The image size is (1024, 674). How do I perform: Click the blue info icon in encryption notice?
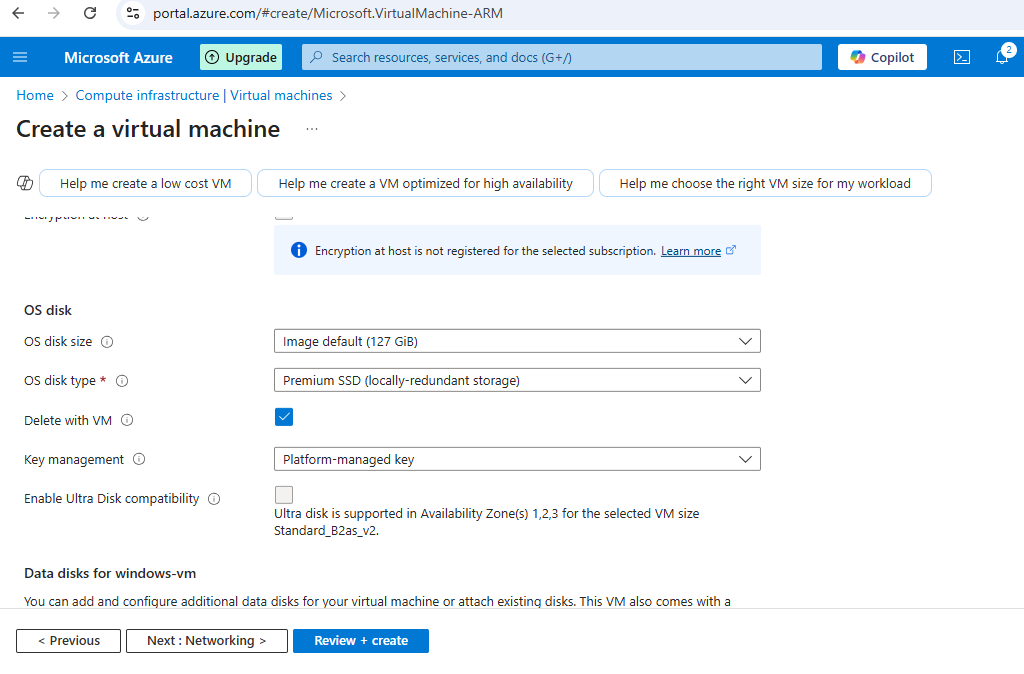pos(298,250)
